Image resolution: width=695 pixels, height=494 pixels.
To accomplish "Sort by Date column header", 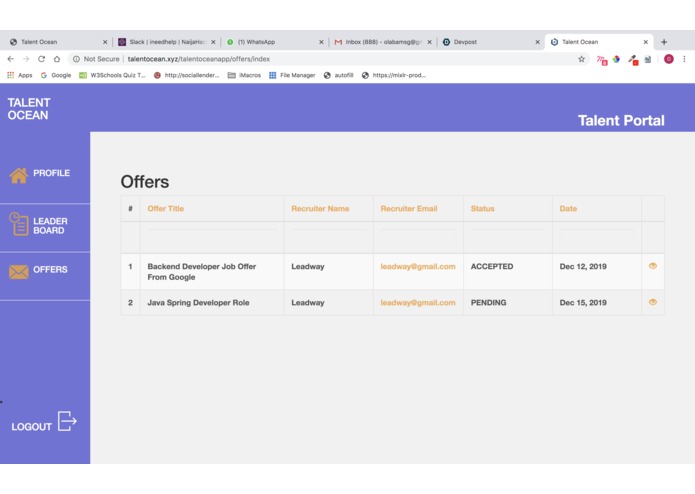I will tap(568, 209).
